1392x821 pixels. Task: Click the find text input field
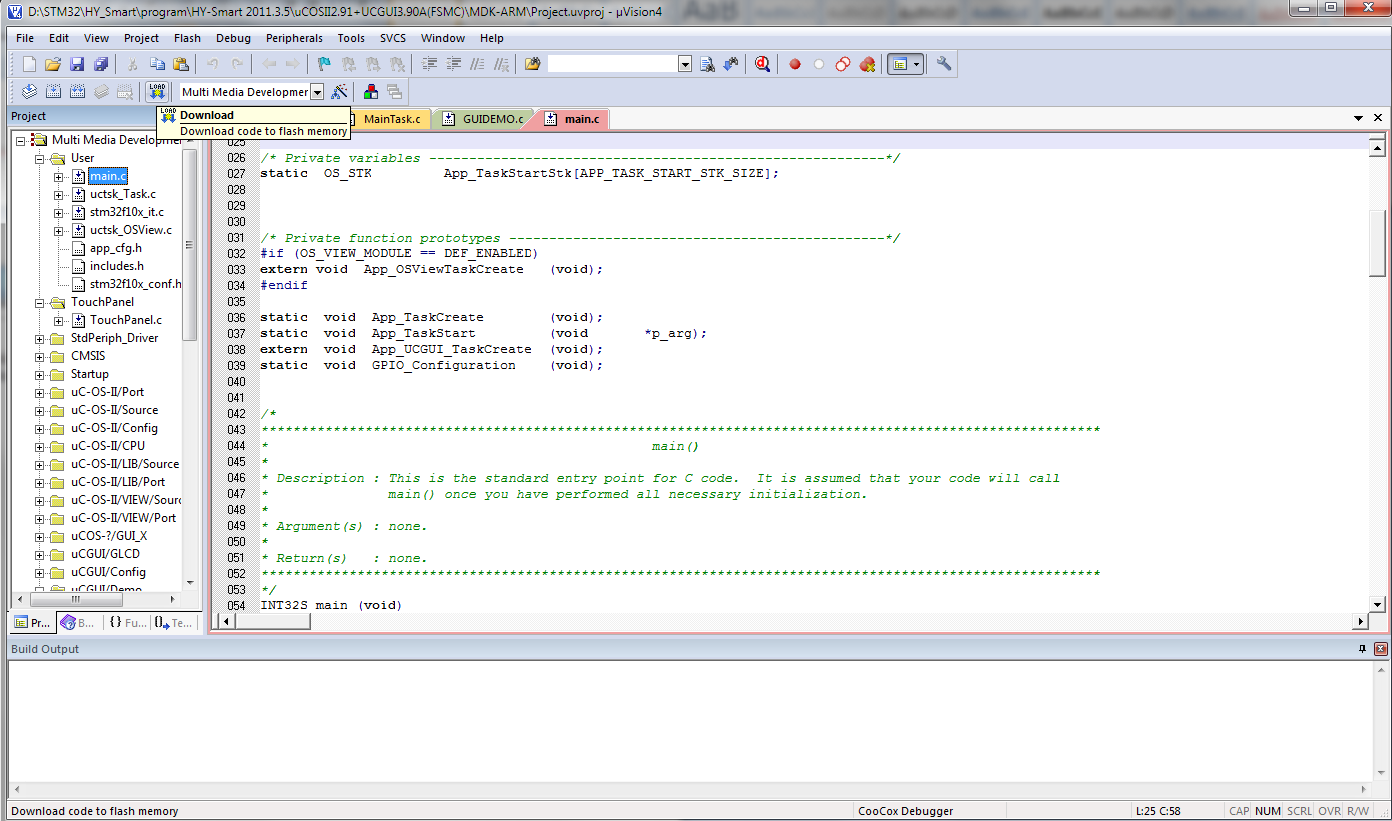point(612,64)
